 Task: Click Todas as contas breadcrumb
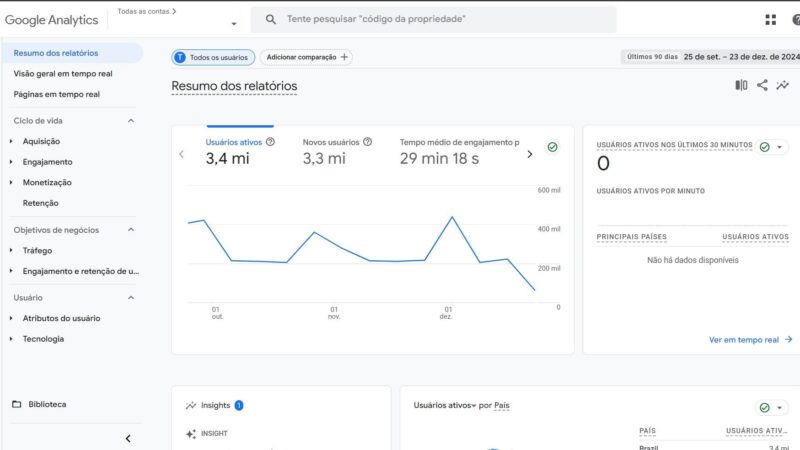143,11
